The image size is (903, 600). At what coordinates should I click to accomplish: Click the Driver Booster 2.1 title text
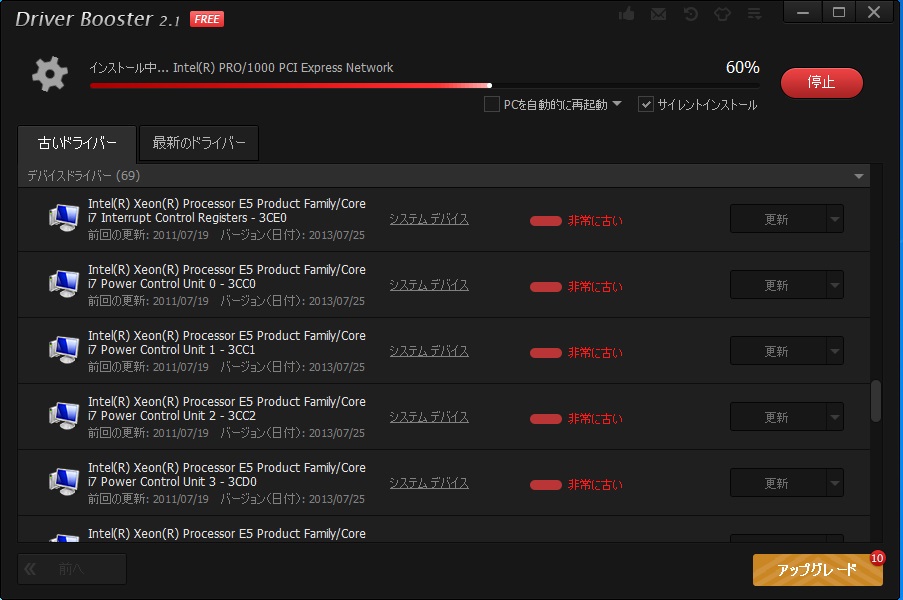click(97, 19)
